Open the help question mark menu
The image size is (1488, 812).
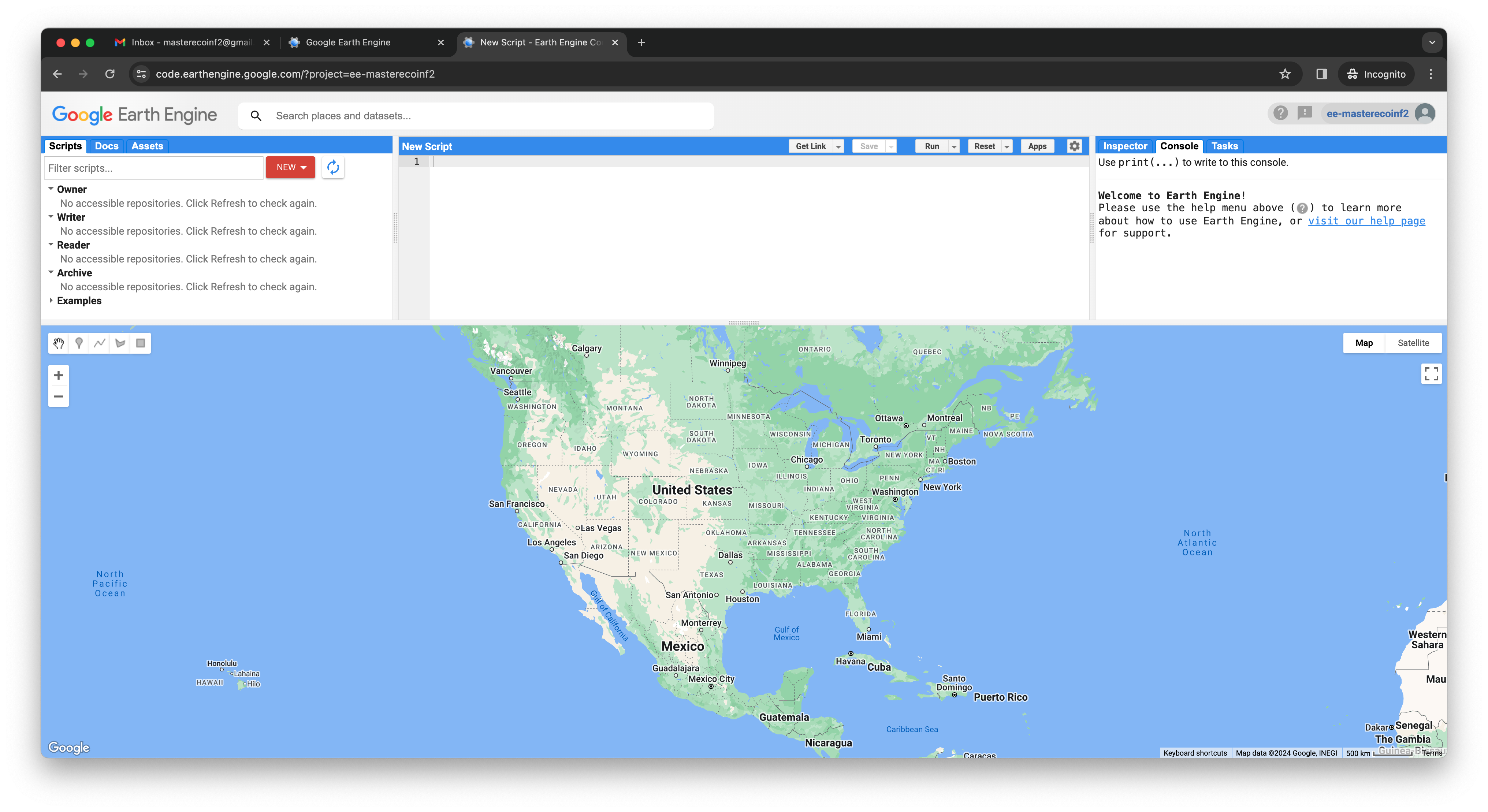[x=1280, y=113]
